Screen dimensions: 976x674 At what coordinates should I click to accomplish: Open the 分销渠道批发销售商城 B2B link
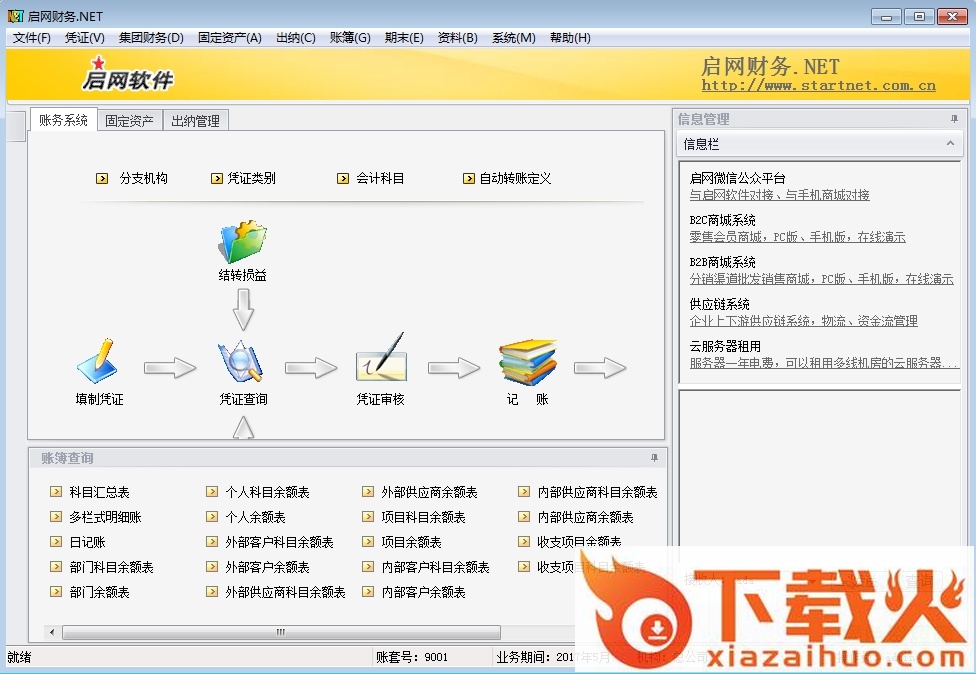tap(822, 279)
